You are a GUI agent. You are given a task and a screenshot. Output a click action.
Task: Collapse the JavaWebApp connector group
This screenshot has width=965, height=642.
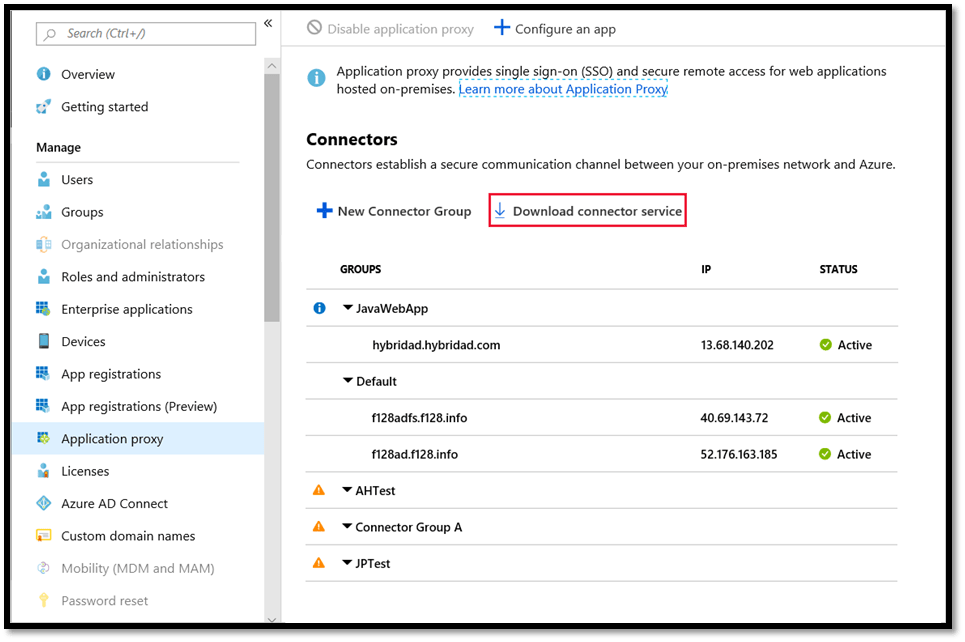[348, 307]
